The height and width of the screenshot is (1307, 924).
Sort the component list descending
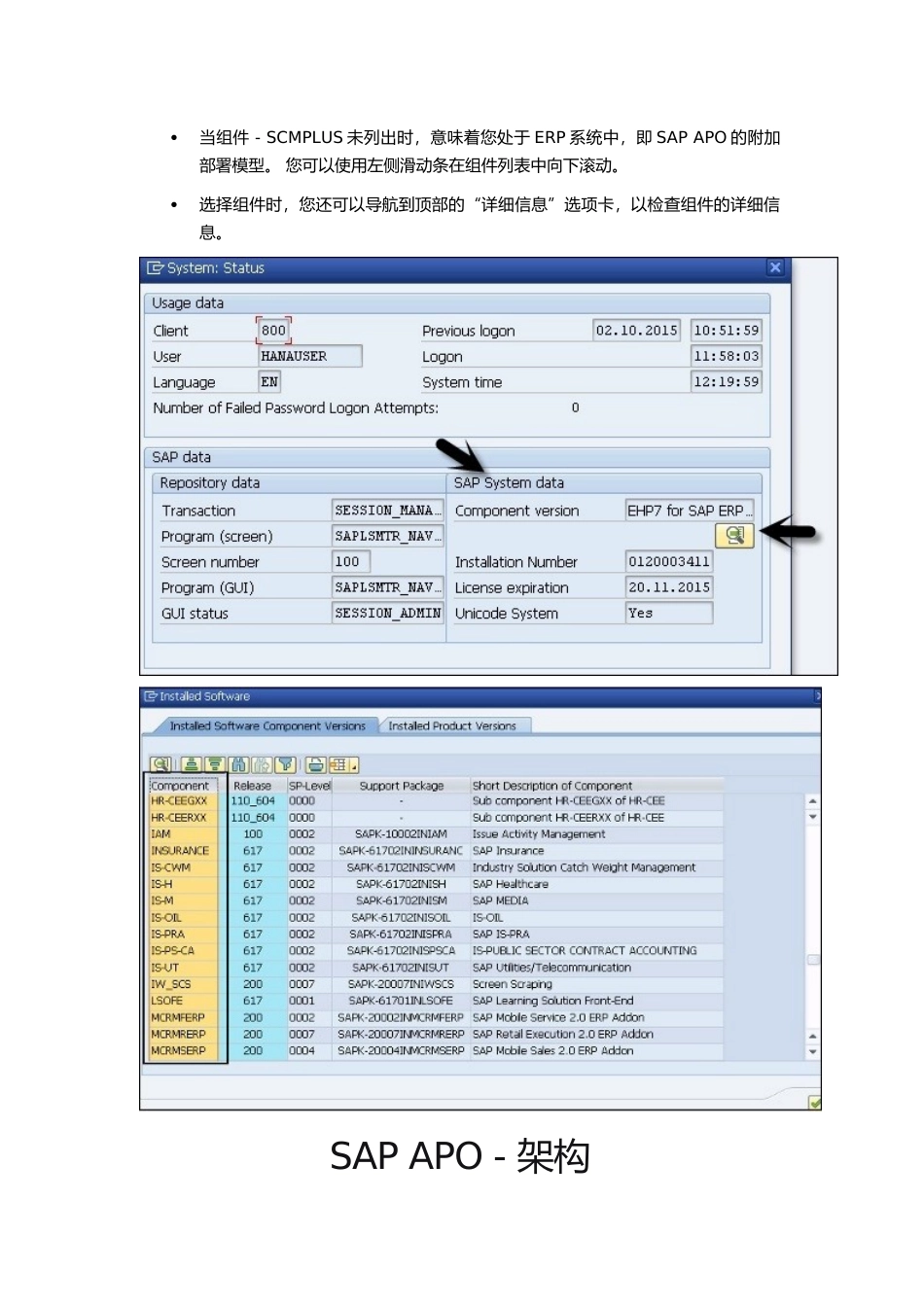215,764
